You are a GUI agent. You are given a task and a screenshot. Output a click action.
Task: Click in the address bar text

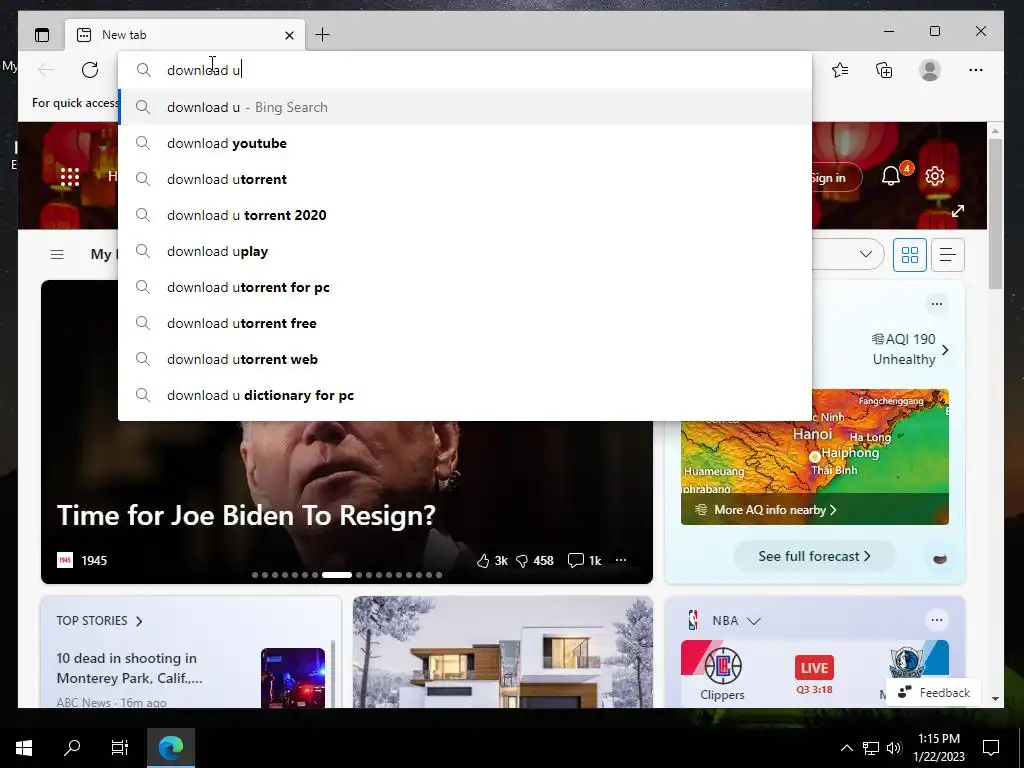click(x=204, y=70)
